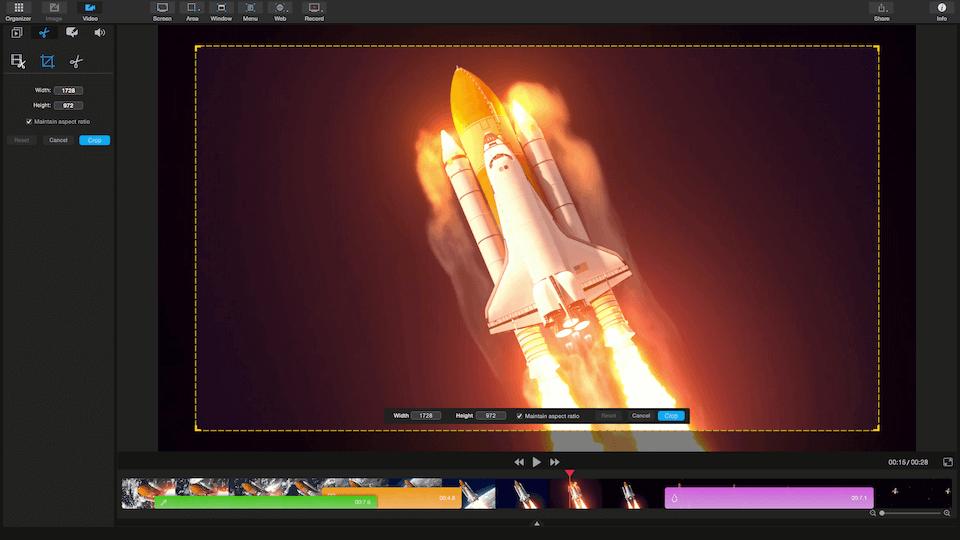This screenshot has width=960, height=540.
Task: Click the bottom-left crop corner handle
Action: pos(197,429)
